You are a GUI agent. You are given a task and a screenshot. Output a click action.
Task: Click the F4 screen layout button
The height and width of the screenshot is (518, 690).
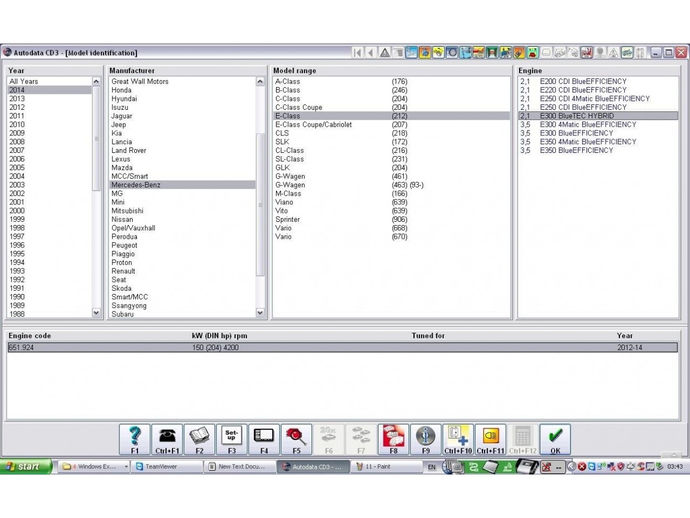tap(264, 439)
